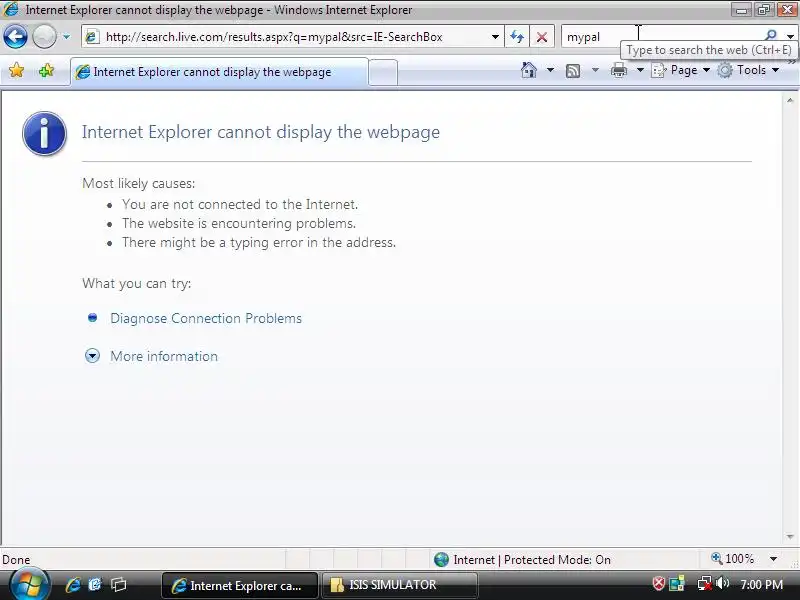Image resolution: width=800 pixels, height=600 pixels.
Task: Click the network tray icon with red X
Action: click(x=705, y=584)
